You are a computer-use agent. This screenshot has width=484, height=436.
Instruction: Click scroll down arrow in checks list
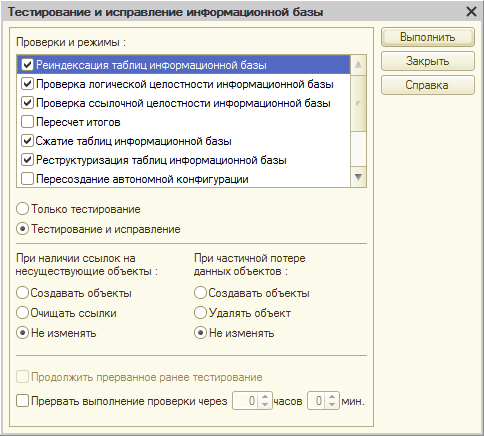click(358, 177)
